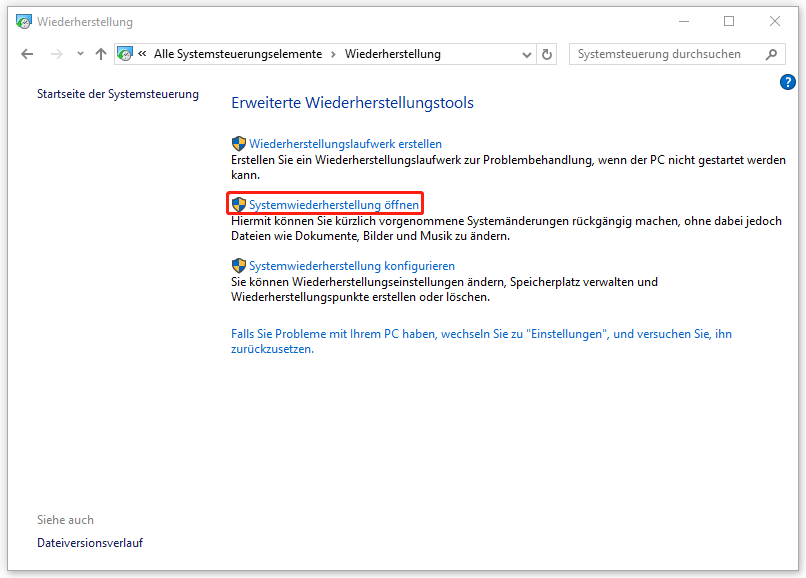
Task: Click the shield icon beside Systemwiederherstellung öffnen
Action: (x=239, y=203)
